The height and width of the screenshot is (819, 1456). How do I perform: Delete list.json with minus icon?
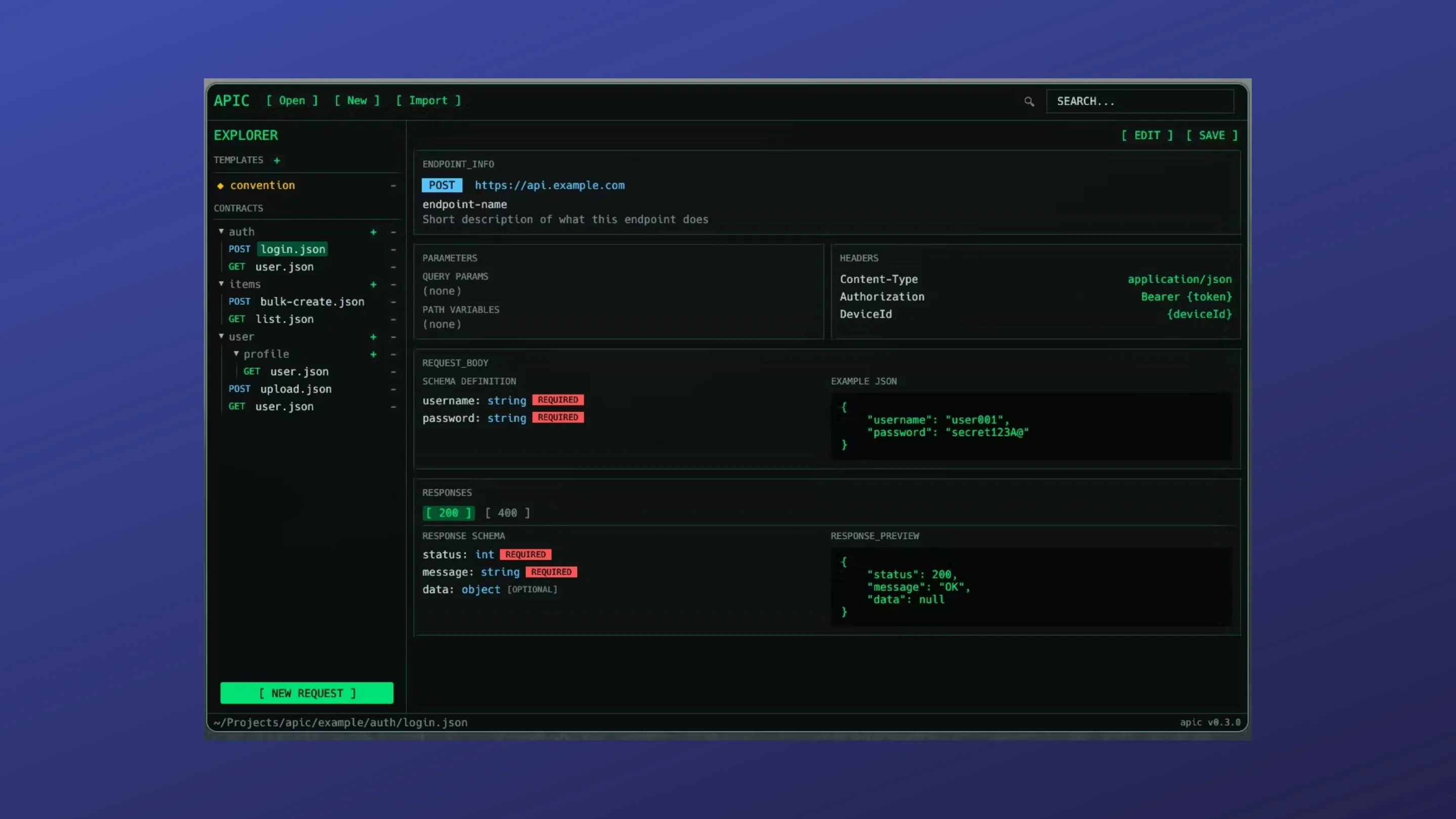(x=393, y=320)
